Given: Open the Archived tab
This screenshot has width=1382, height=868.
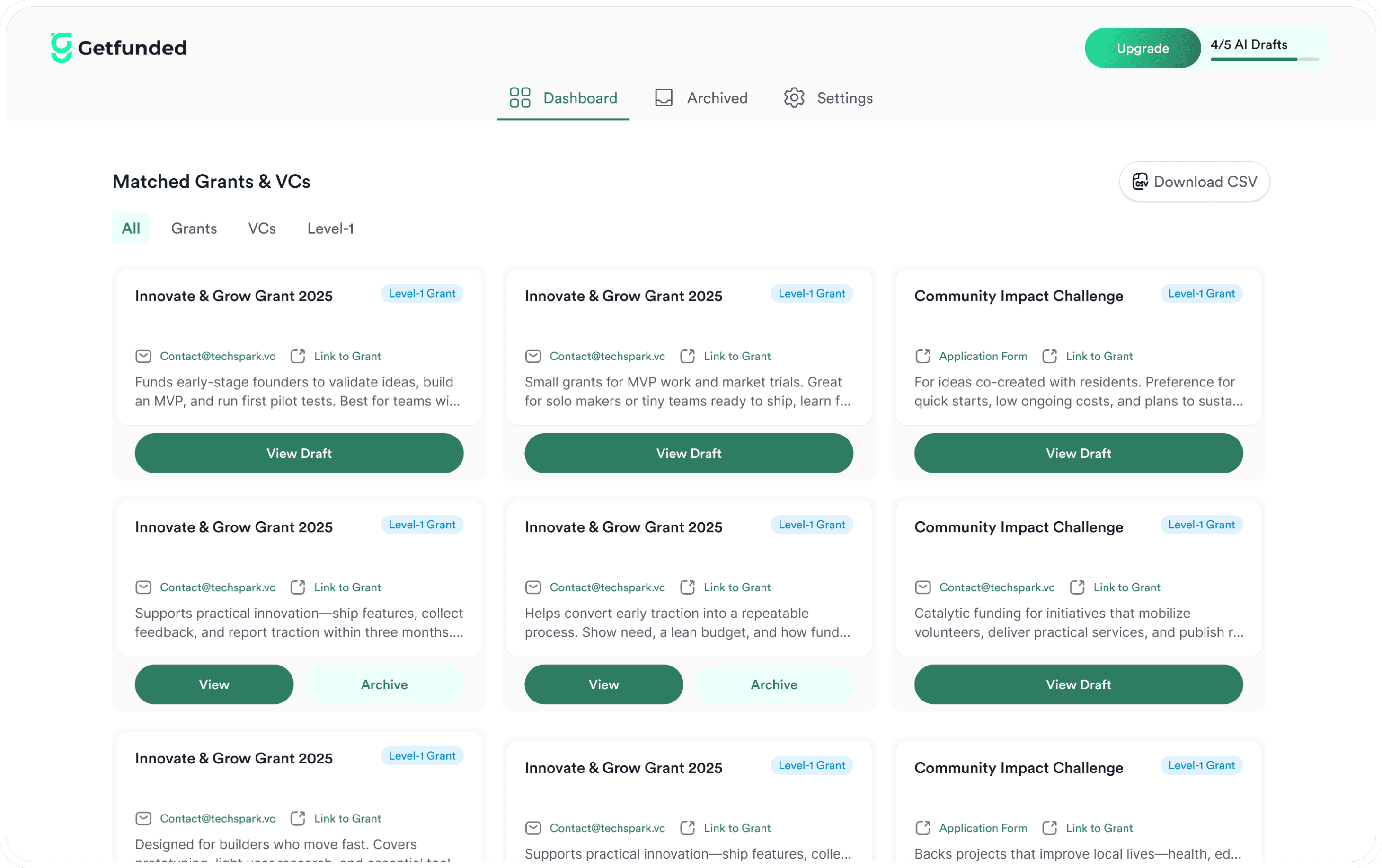Looking at the screenshot, I should [x=701, y=98].
